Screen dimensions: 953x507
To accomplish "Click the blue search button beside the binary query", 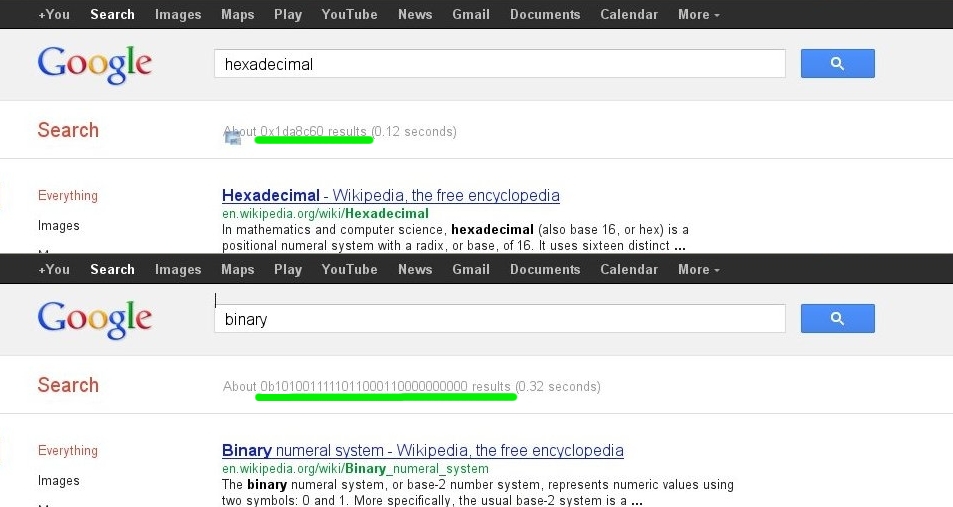I will [837, 319].
